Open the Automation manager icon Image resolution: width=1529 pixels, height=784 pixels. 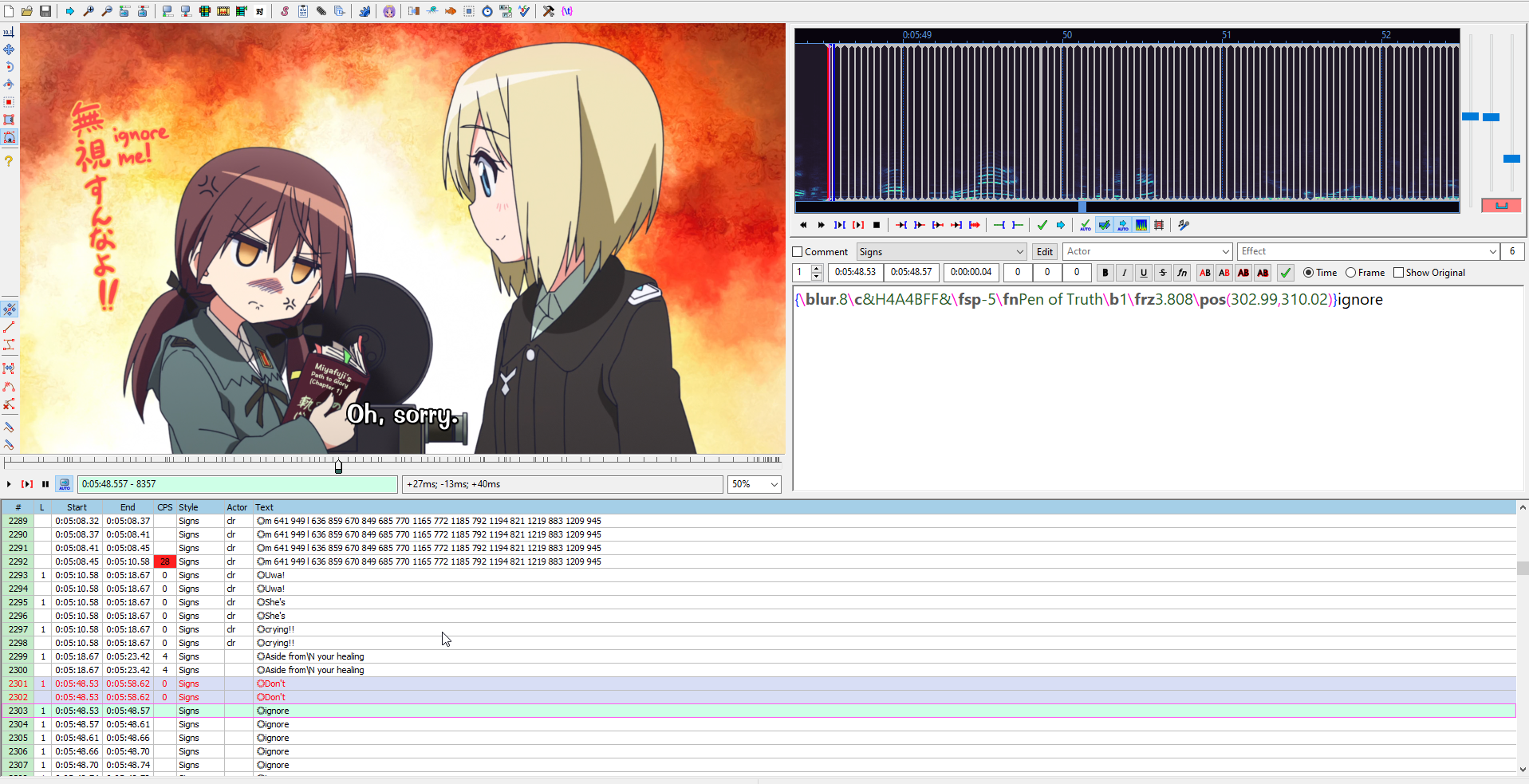click(365, 11)
